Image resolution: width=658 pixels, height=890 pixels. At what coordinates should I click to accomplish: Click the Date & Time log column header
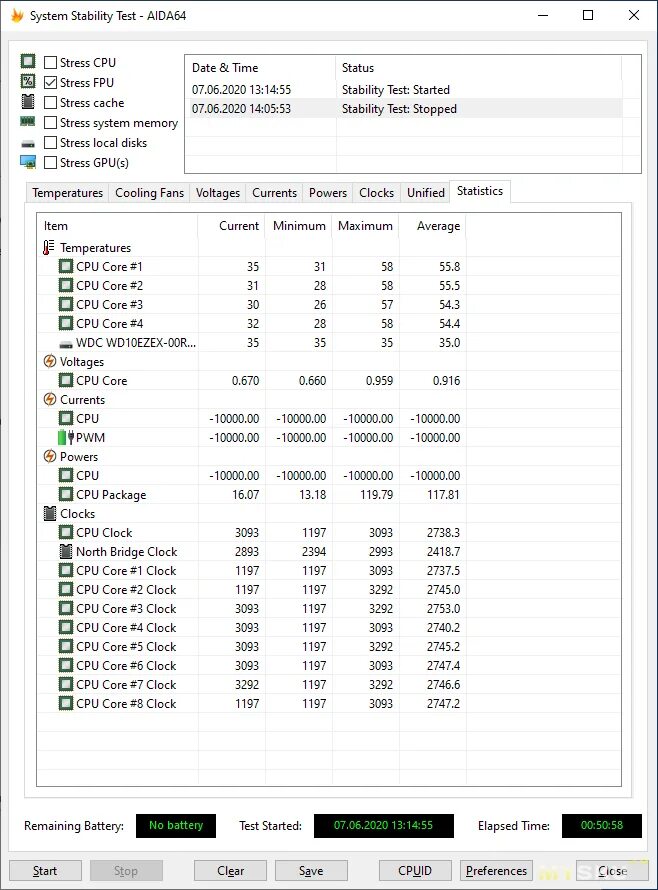pos(261,68)
